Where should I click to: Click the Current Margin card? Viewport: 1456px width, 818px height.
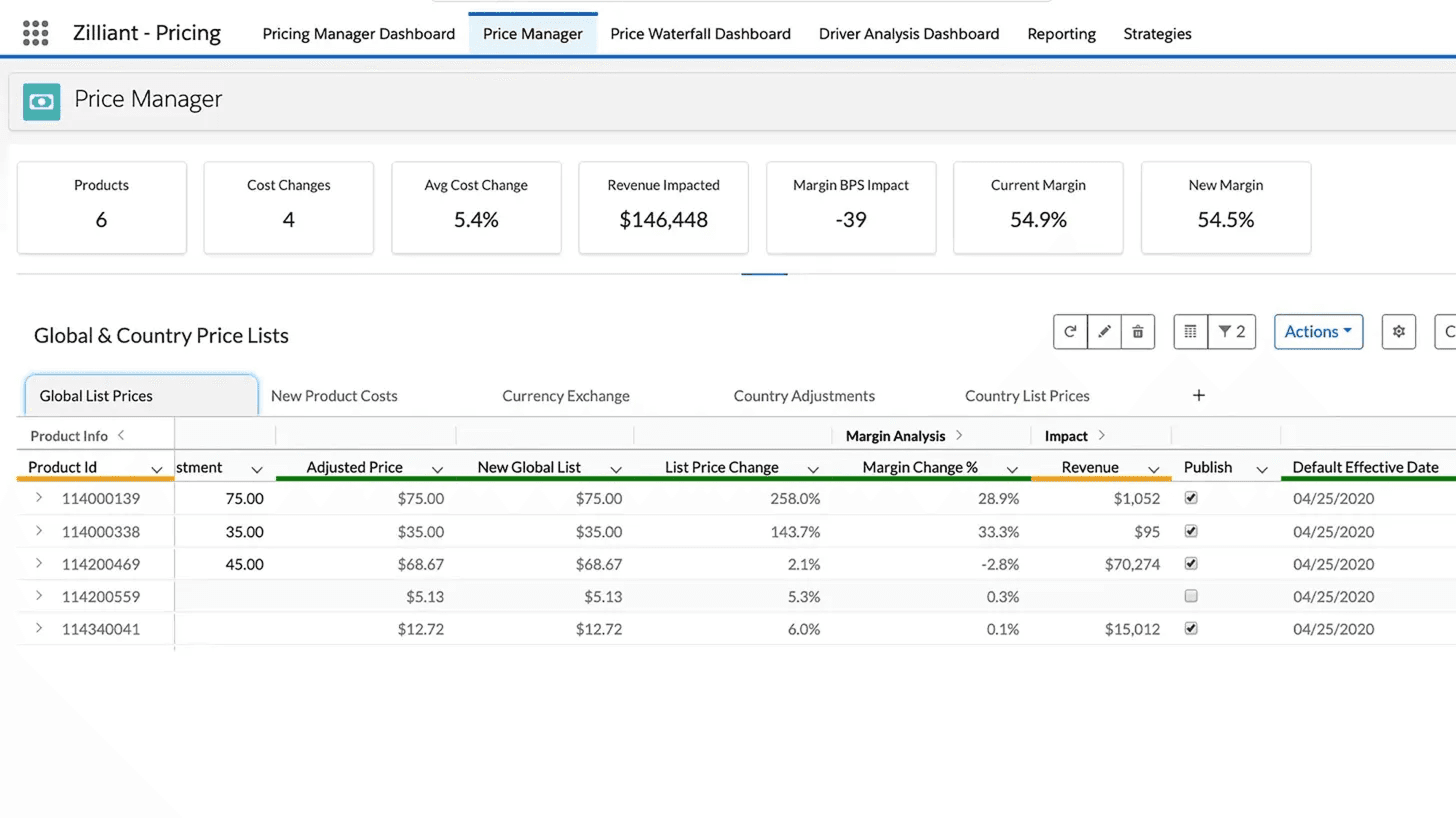[x=1038, y=208]
